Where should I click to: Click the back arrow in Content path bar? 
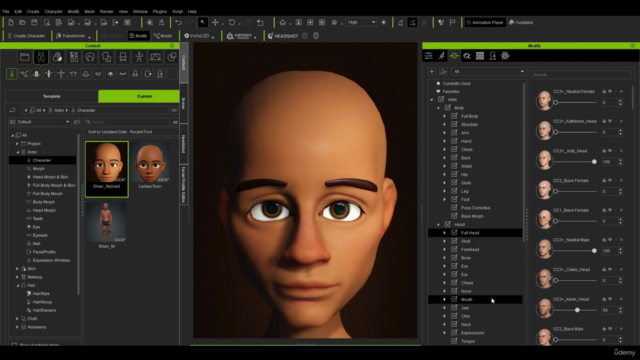point(13,110)
